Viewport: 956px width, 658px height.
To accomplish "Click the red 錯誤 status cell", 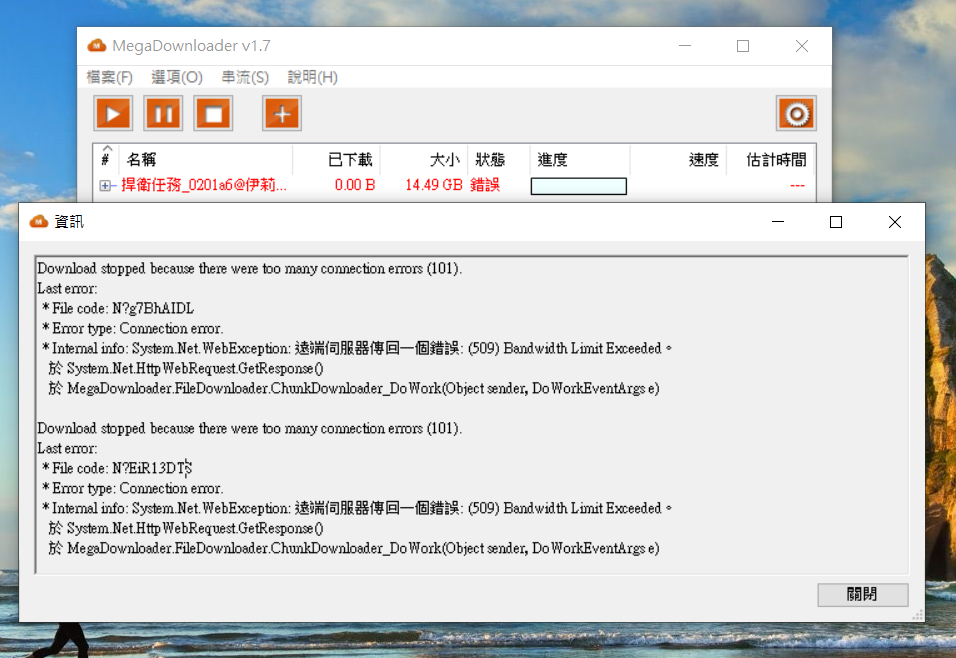I will click(485, 185).
